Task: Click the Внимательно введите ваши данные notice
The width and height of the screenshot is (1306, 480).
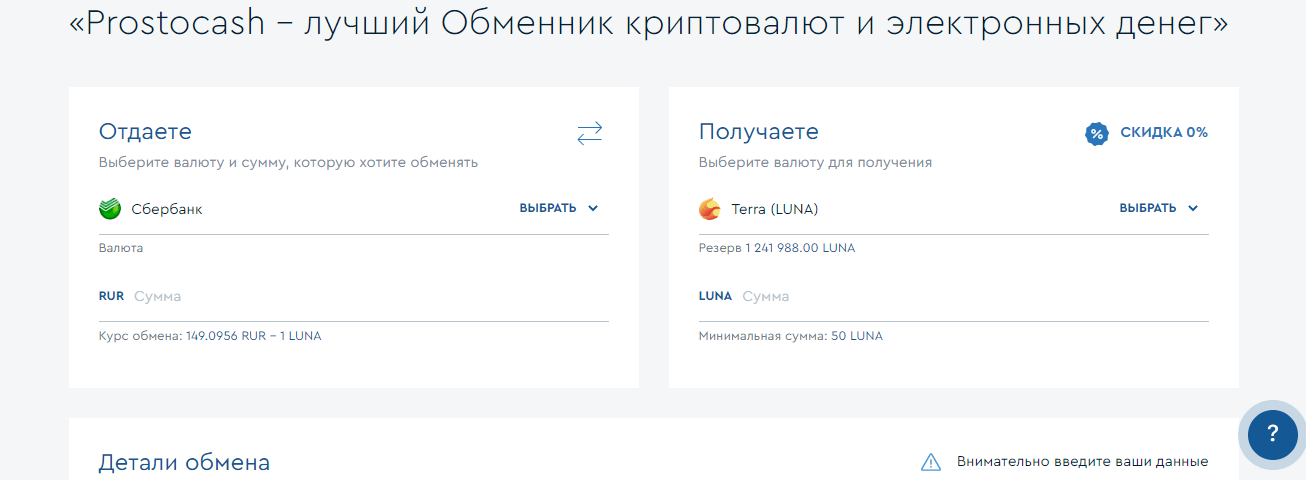Action: 1082,462
